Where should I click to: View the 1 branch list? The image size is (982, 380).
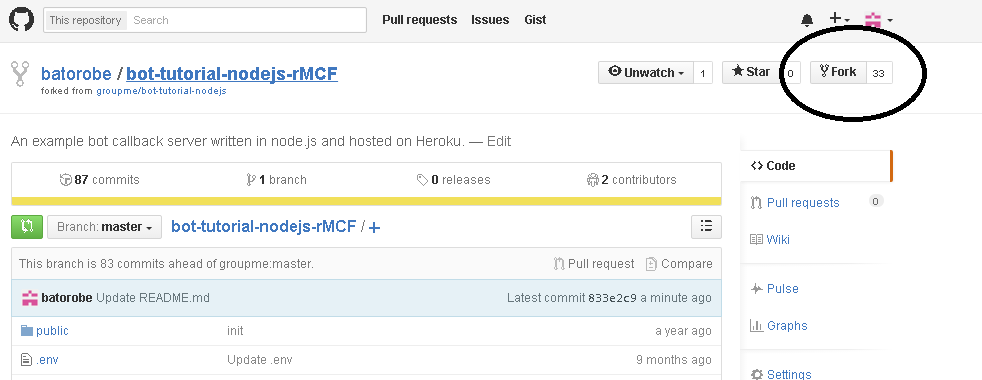pyautogui.click(x=277, y=180)
